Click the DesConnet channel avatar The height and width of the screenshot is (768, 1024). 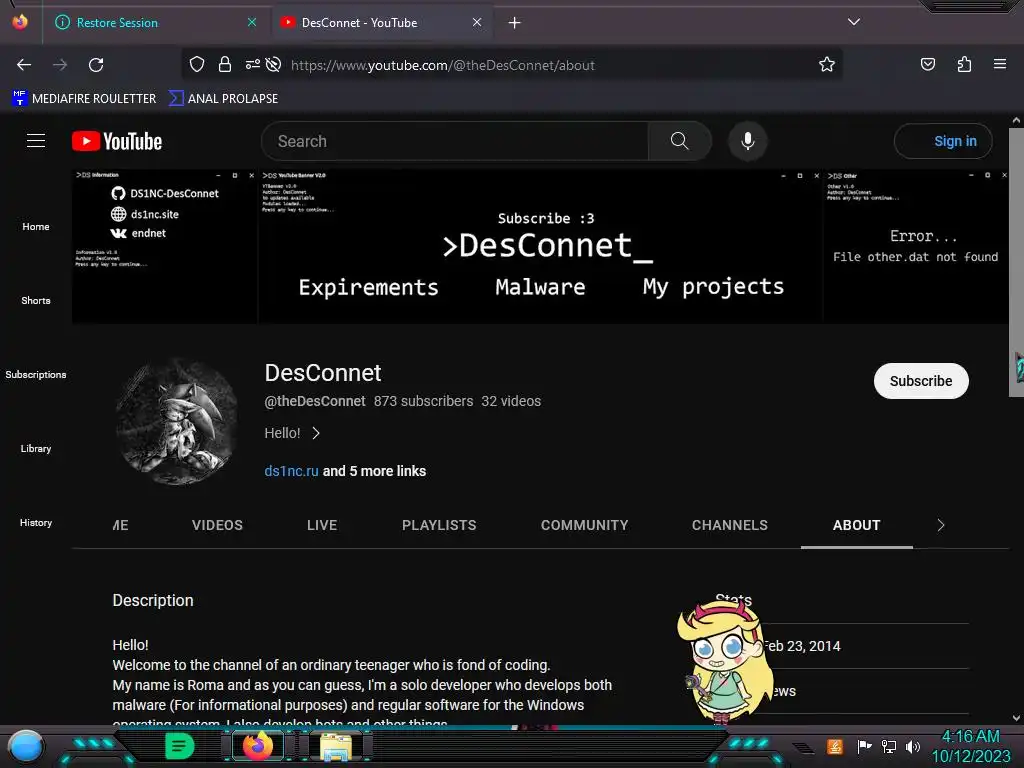pyautogui.click(x=177, y=422)
